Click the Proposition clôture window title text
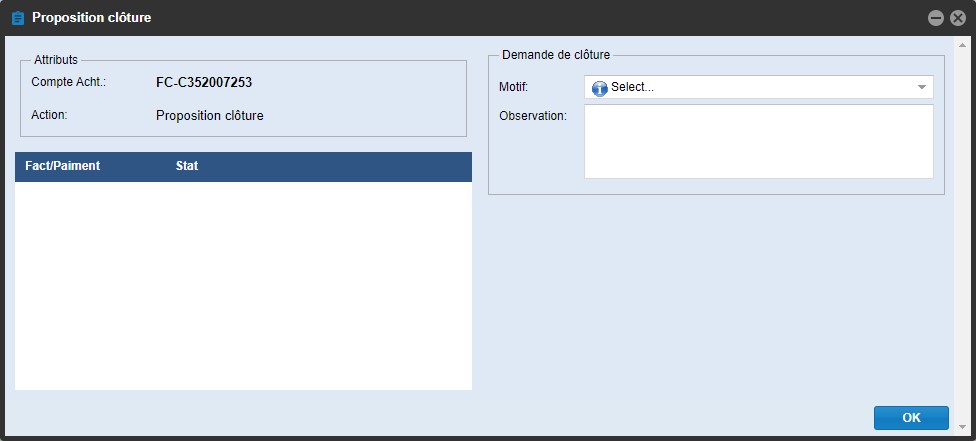The height and width of the screenshot is (441, 976). [x=92, y=18]
